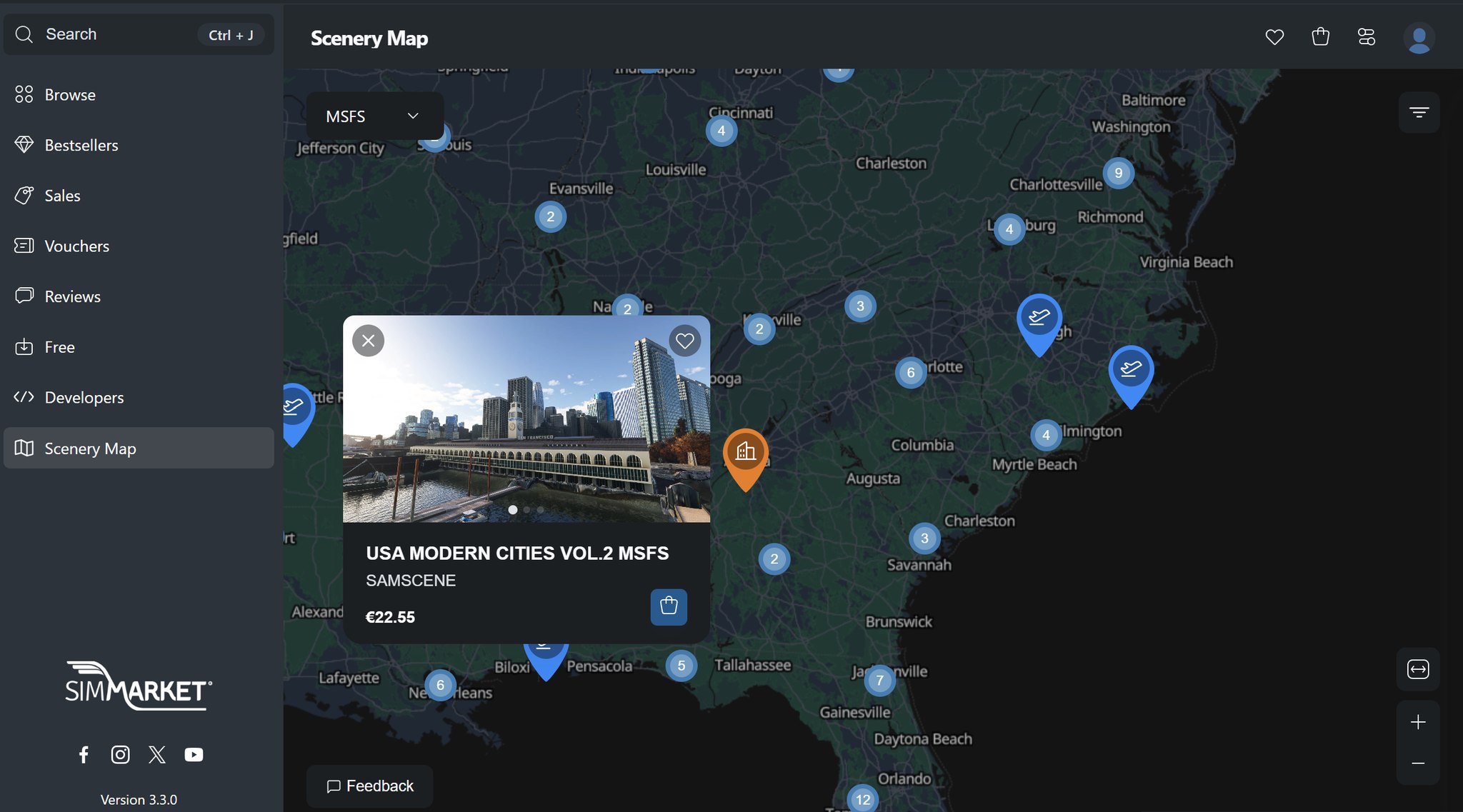The width and height of the screenshot is (1463, 812).
Task: Open SimMarket YouTube channel icon
Action: point(194,754)
